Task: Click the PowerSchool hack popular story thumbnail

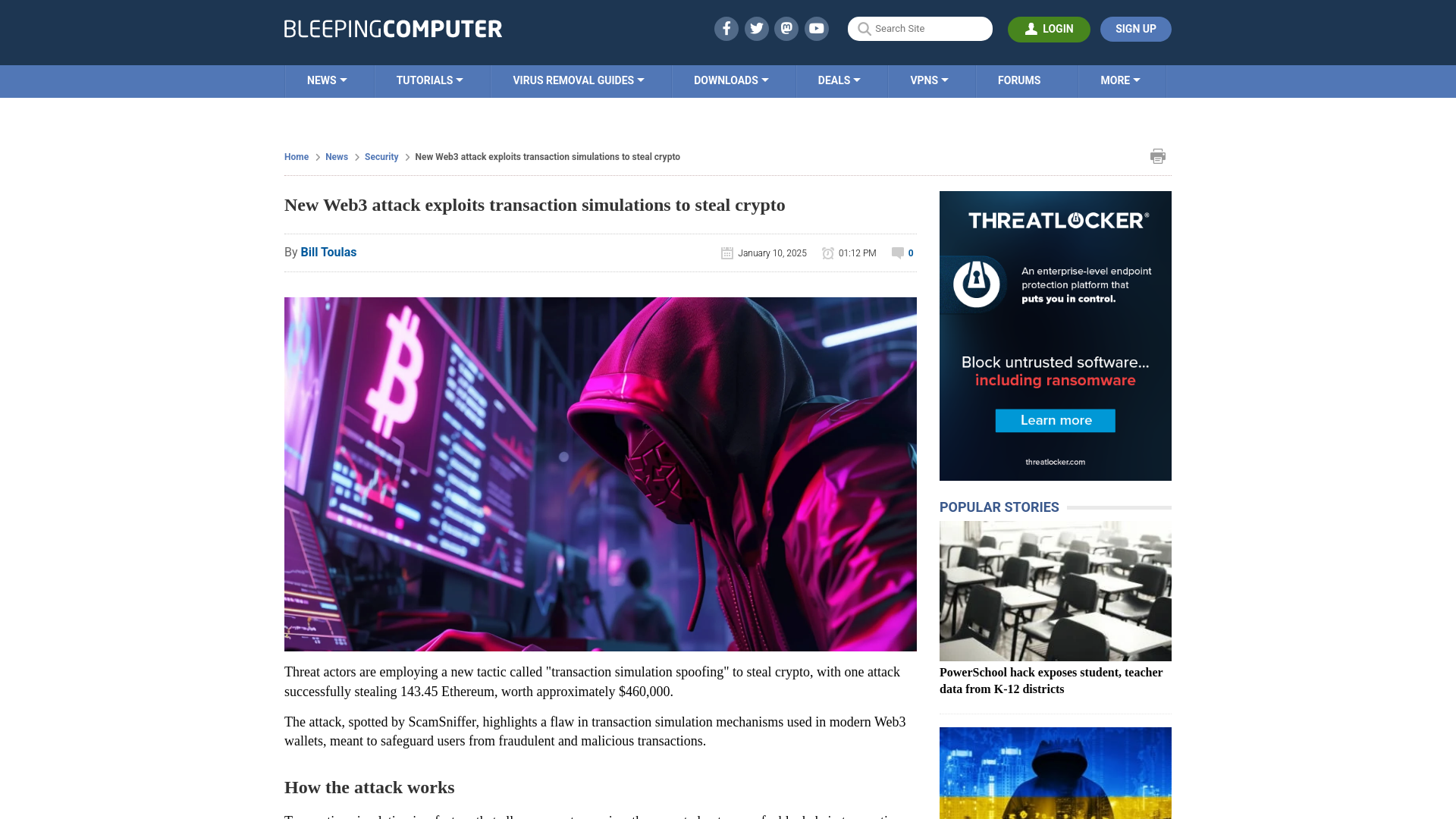Action: 1055,590
